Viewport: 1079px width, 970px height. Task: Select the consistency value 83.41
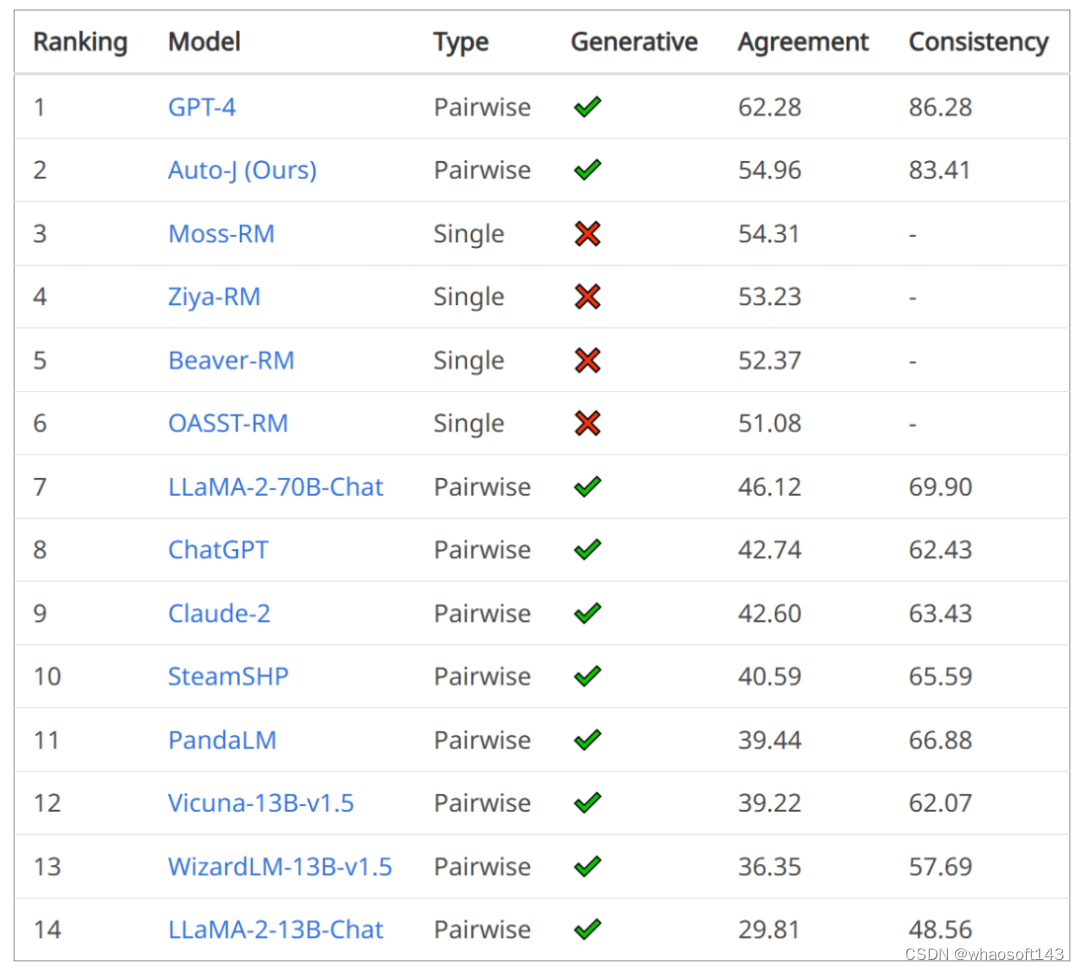pos(939,170)
